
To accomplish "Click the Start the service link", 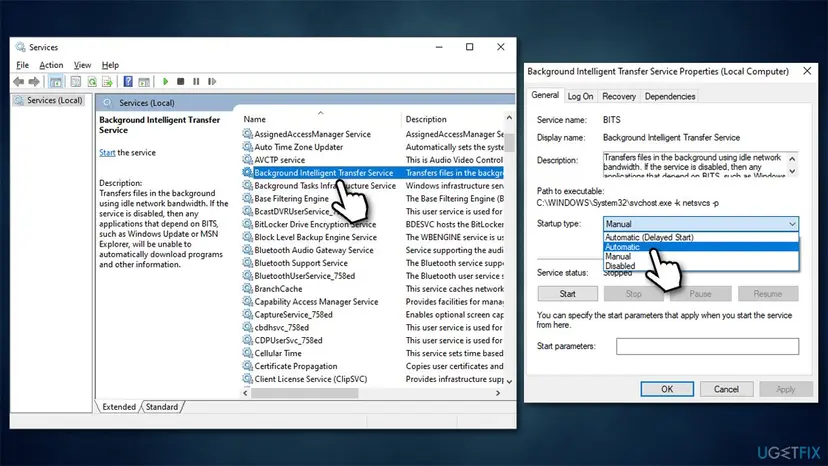I will click(x=107, y=152).
